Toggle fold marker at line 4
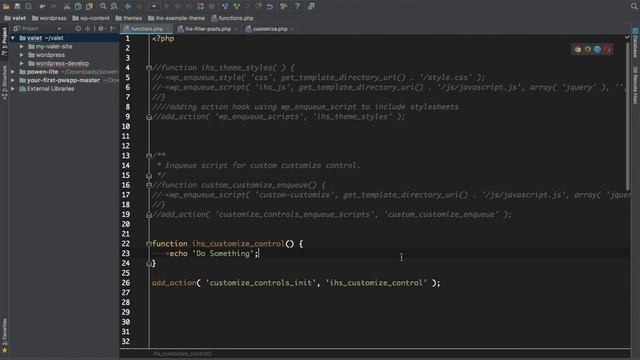The width and height of the screenshot is (640, 360). pos(149,68)
